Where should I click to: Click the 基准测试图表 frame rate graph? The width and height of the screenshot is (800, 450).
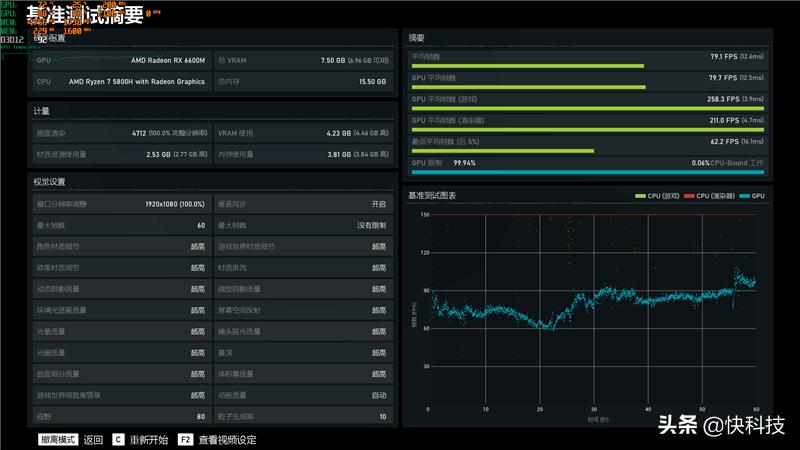(x=591, y=310)
